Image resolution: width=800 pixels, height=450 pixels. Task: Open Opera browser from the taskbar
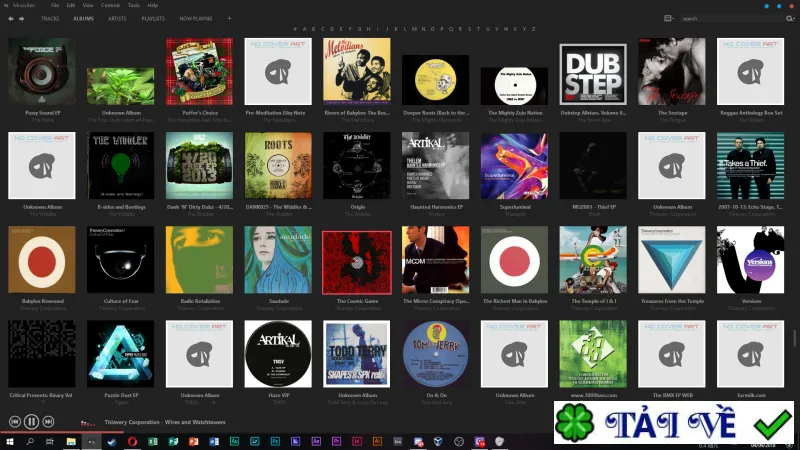tap(132, 442)
